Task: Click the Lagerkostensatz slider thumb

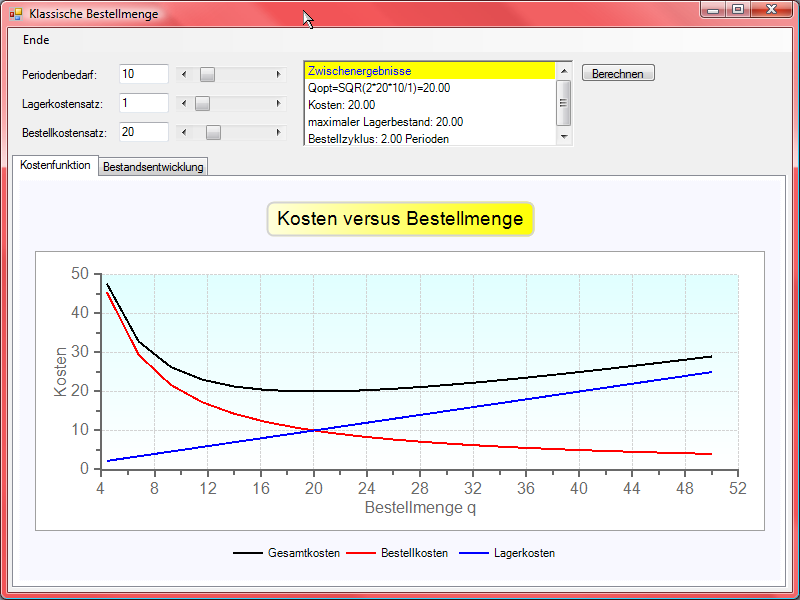Action: tap(202, 103)
